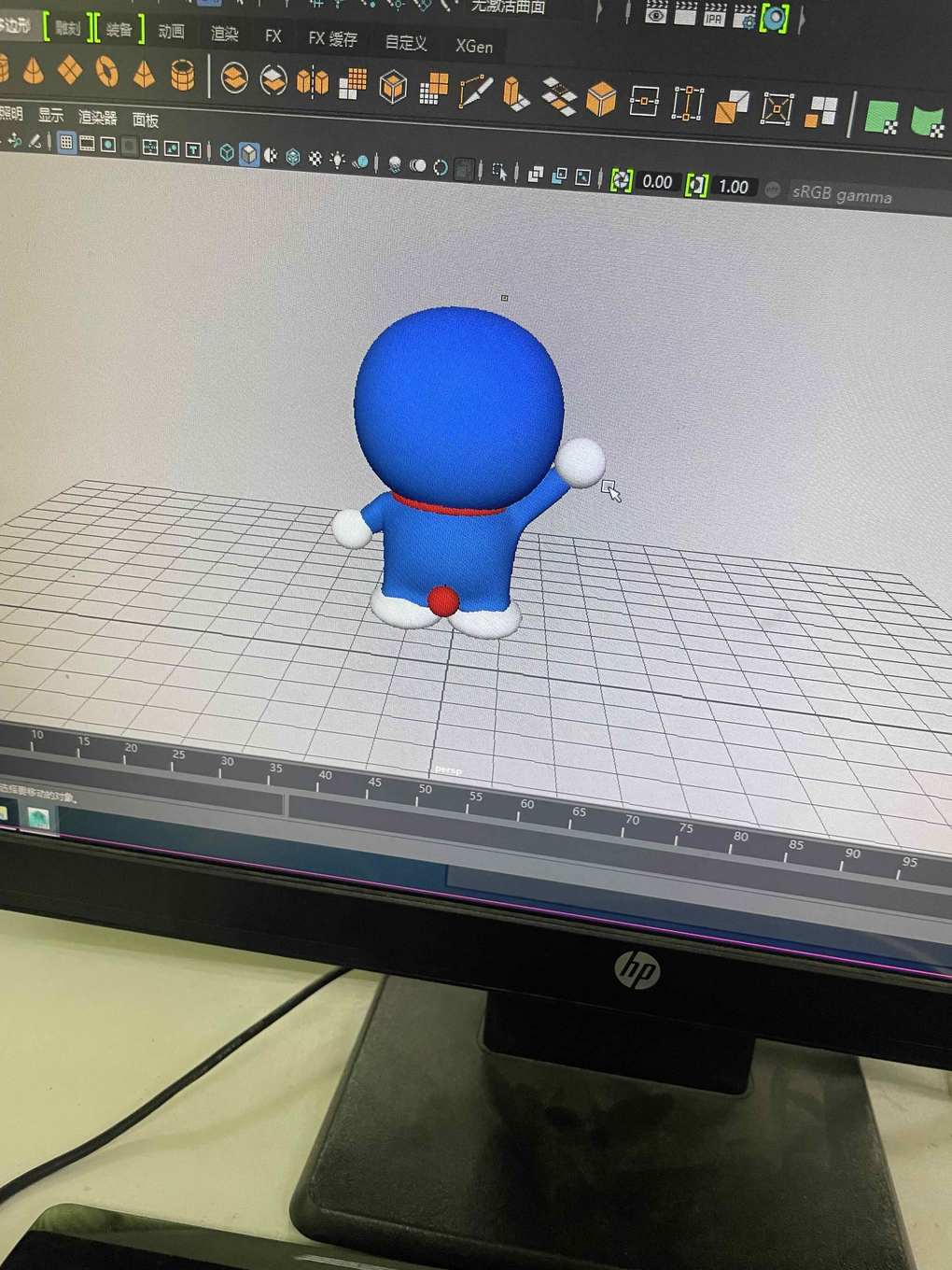952x1270 pixels.
Task: Click the cube-in-hexagon mesh shelf icon
Action: (393, 87)
